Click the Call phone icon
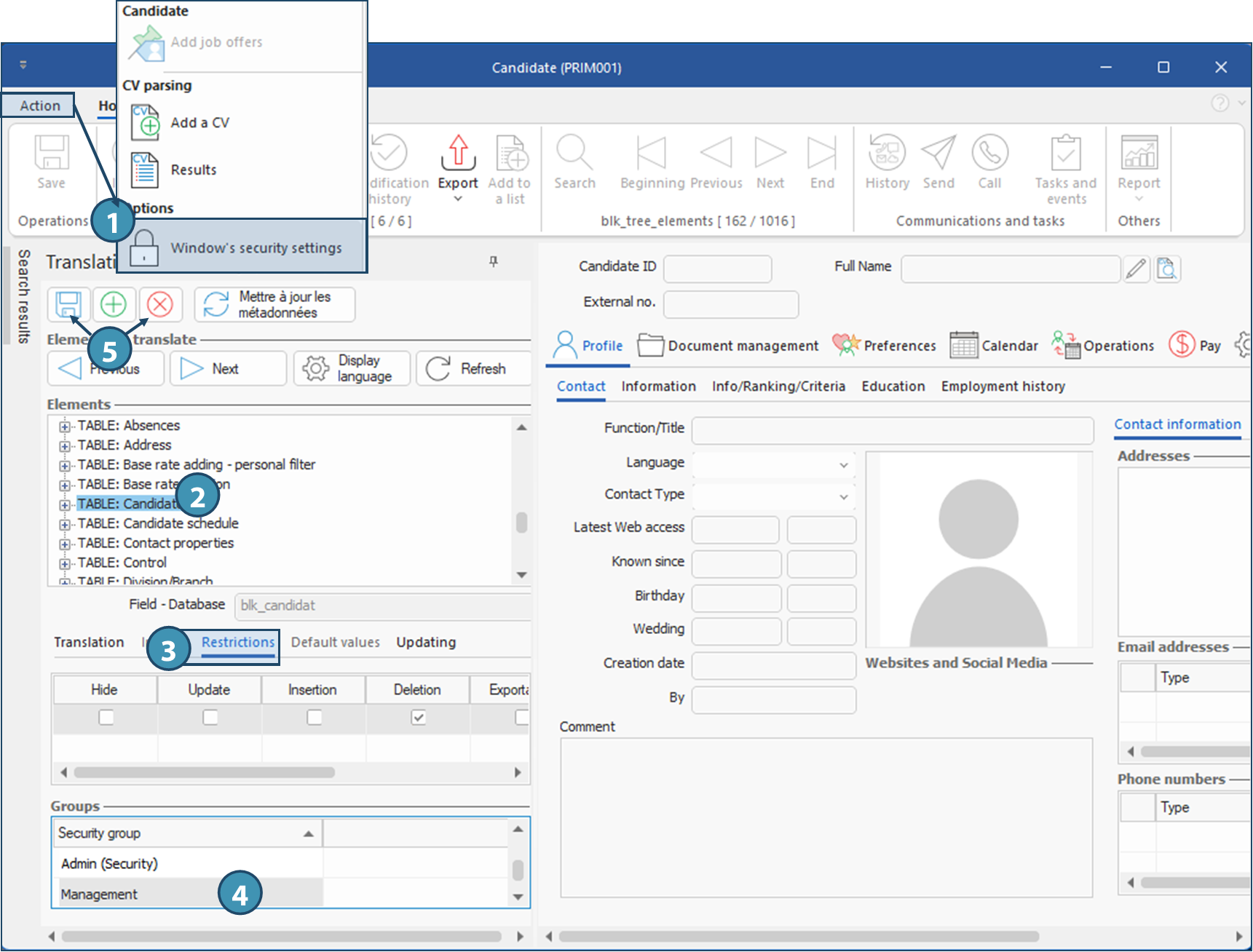1253x952 pixels. [x=989, y=154]
